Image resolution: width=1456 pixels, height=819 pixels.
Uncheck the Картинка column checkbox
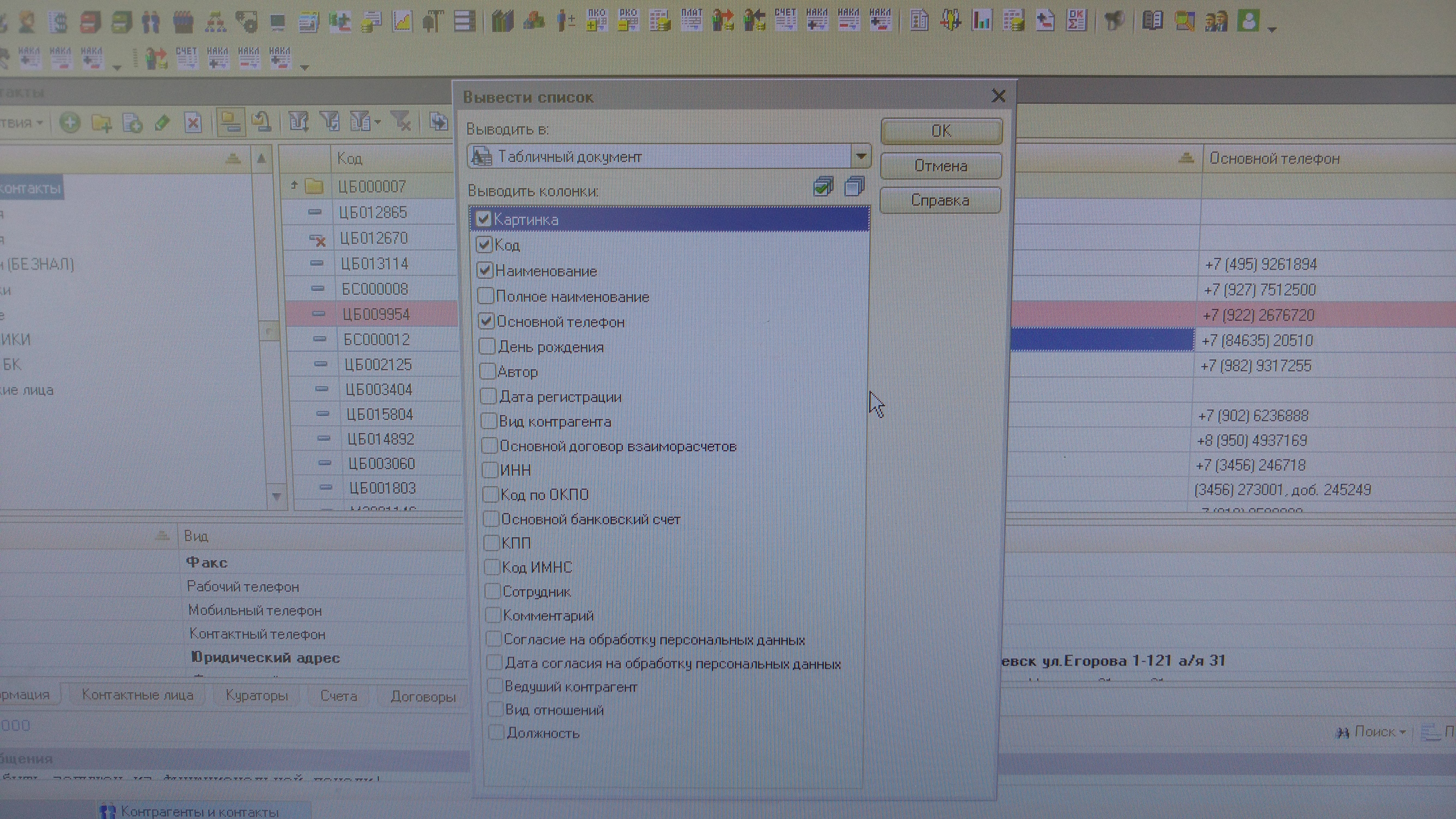[483, 219]
